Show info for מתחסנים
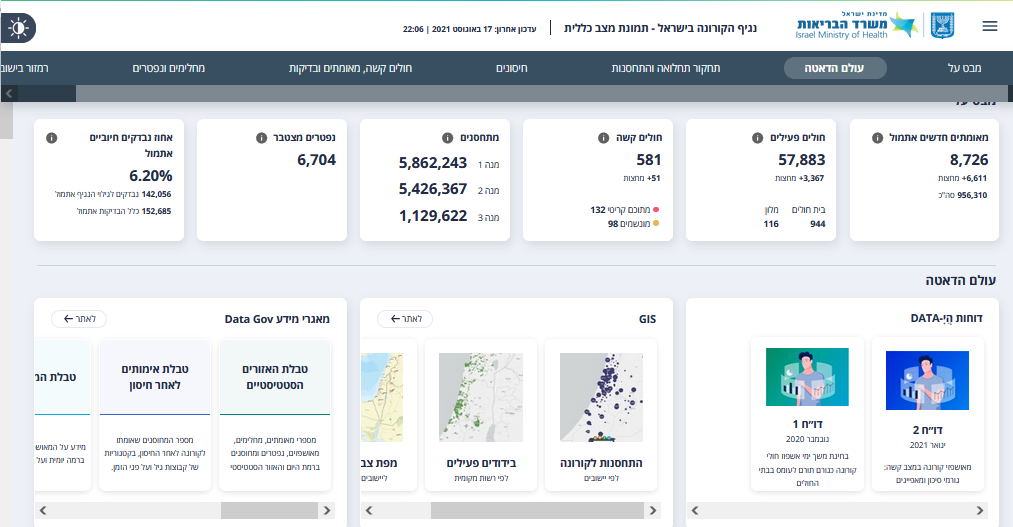Screen dimensions: 1013x527 [x=447, y=138]
